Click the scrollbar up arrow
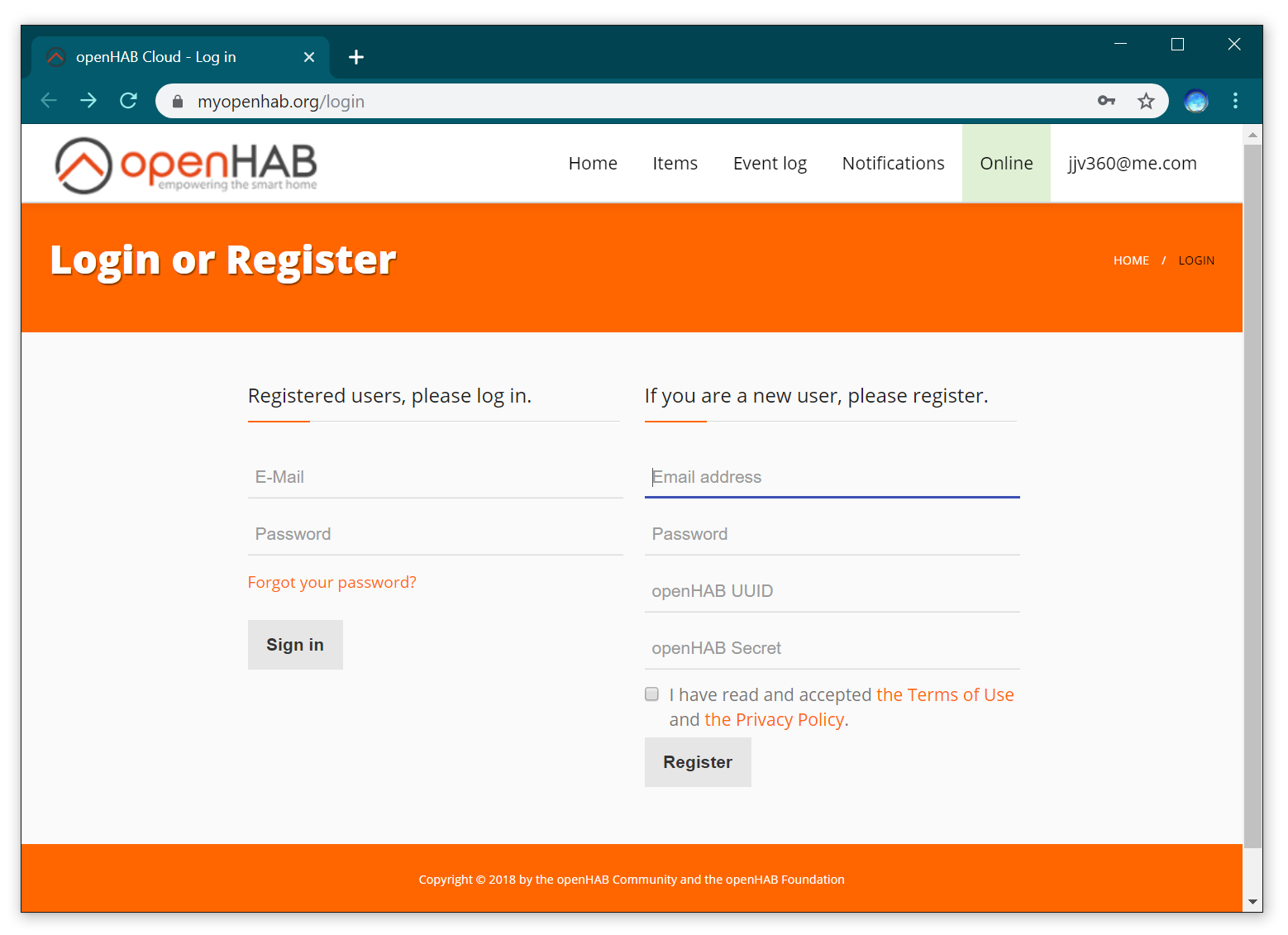This screenshot has height=935, width=1288. click(x=1252, y=134)
